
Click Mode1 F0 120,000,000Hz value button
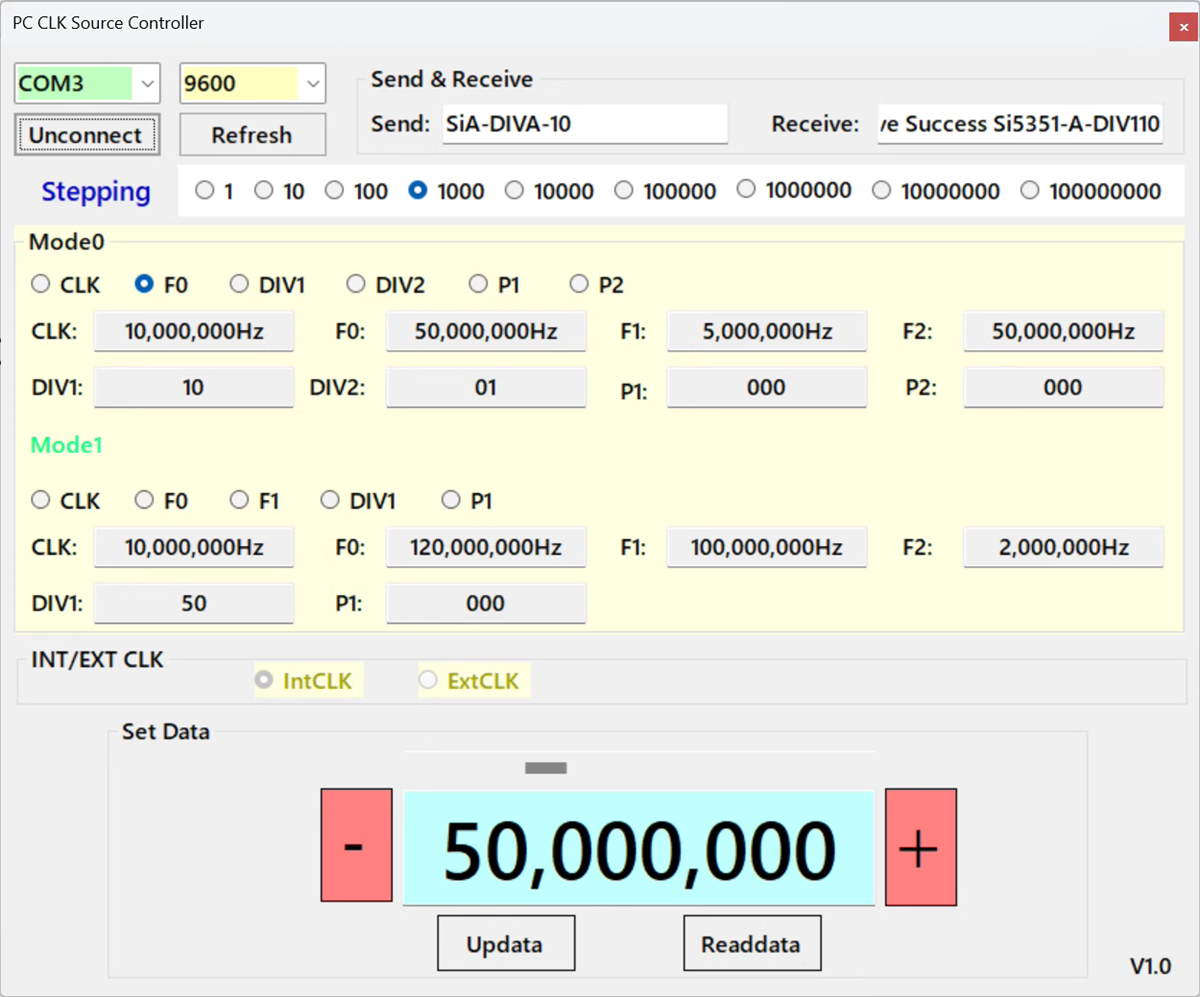pos(486,547)
